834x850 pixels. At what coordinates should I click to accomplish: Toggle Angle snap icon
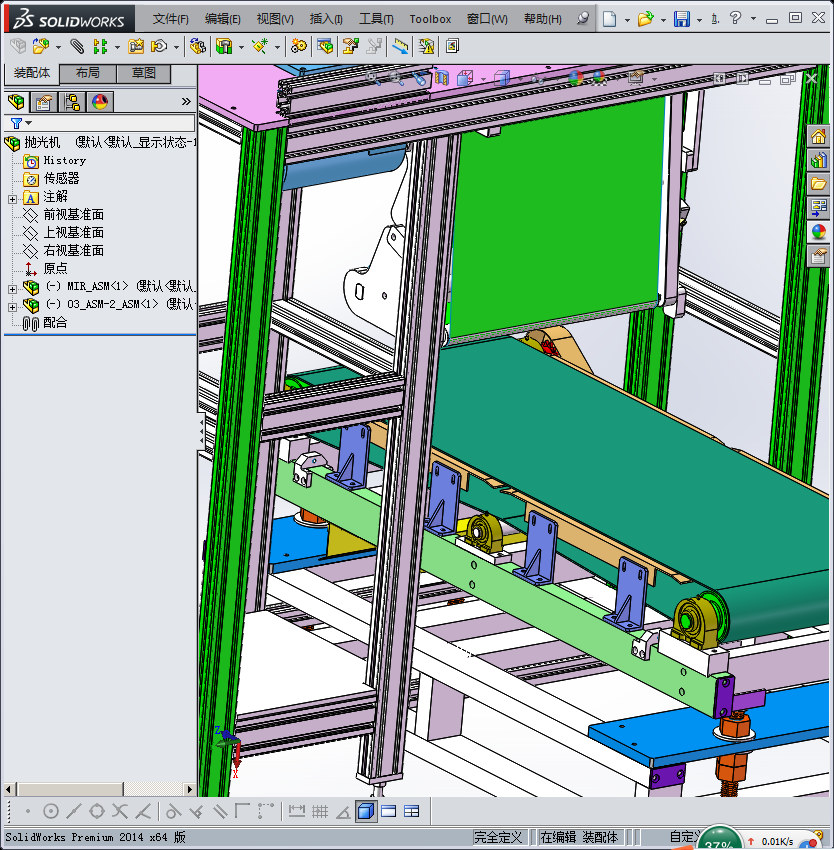pyautogui.click(x=343, y=811)
